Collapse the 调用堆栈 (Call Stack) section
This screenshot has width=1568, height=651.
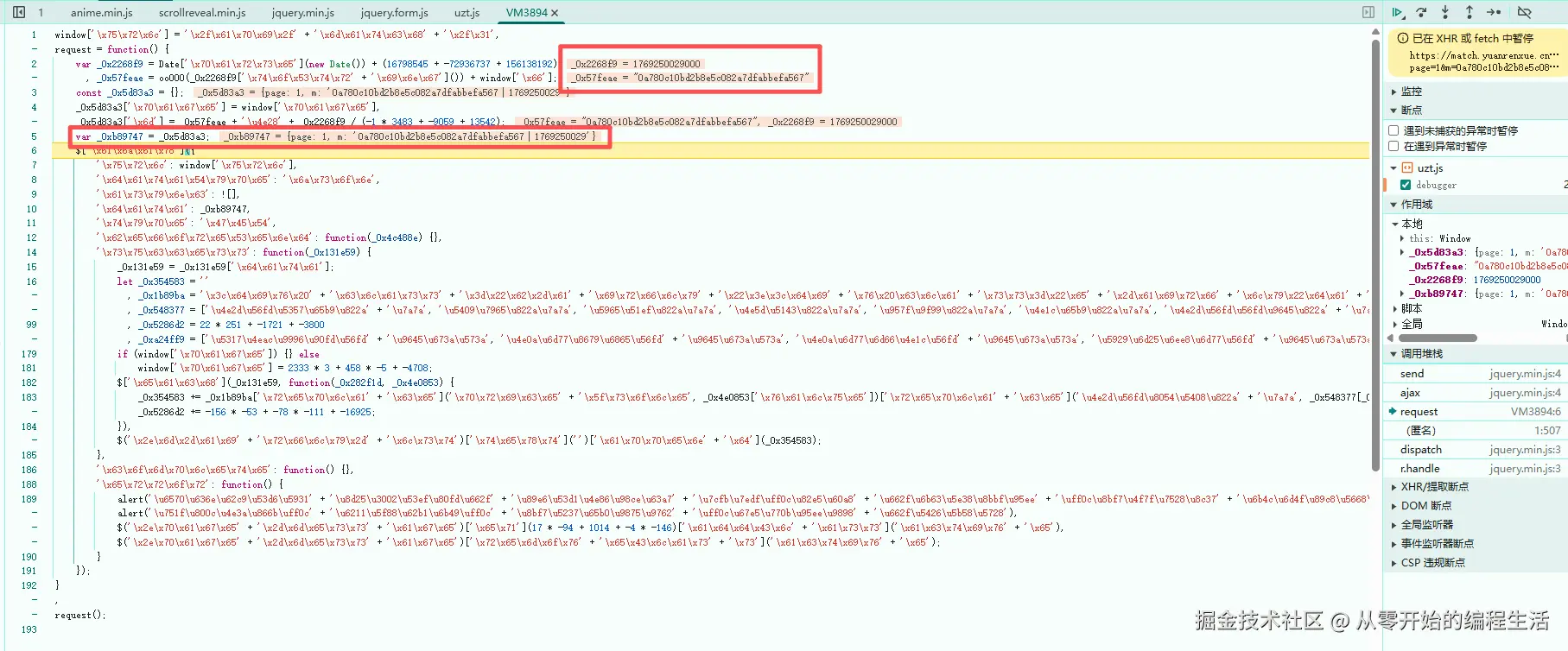click(1393, 354)
